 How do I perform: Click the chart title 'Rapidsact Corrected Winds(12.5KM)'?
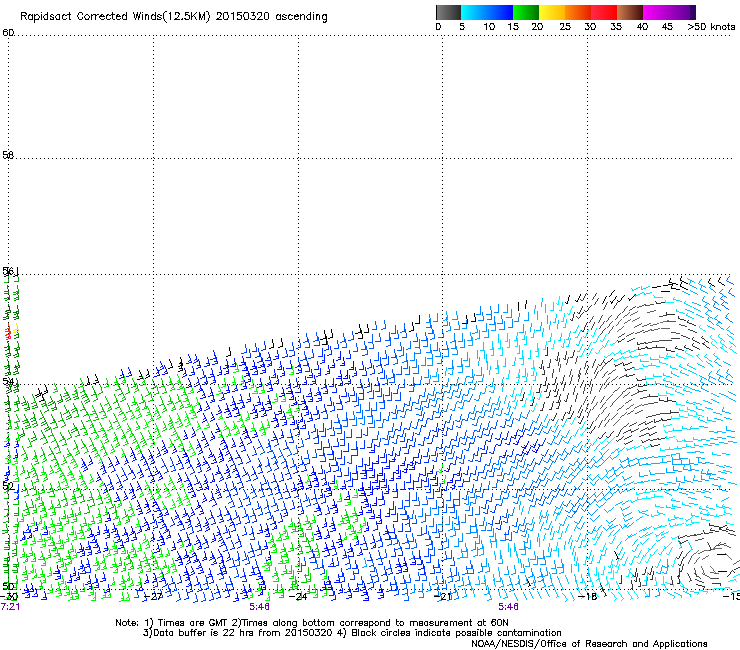(x=115, y=17)
